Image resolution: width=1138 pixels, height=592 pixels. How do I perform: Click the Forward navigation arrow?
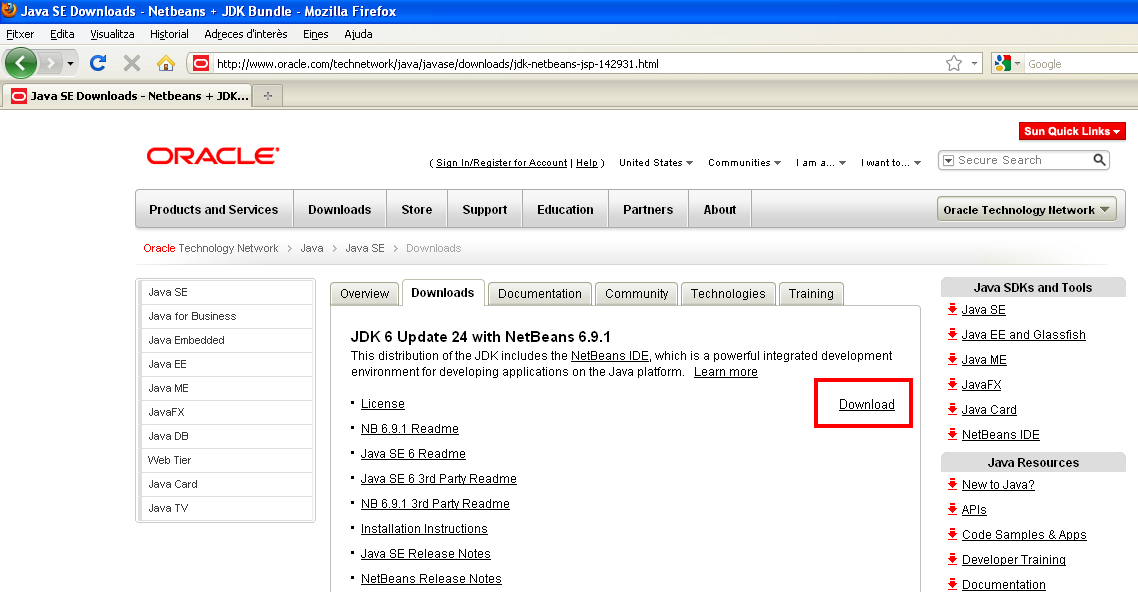50,64
